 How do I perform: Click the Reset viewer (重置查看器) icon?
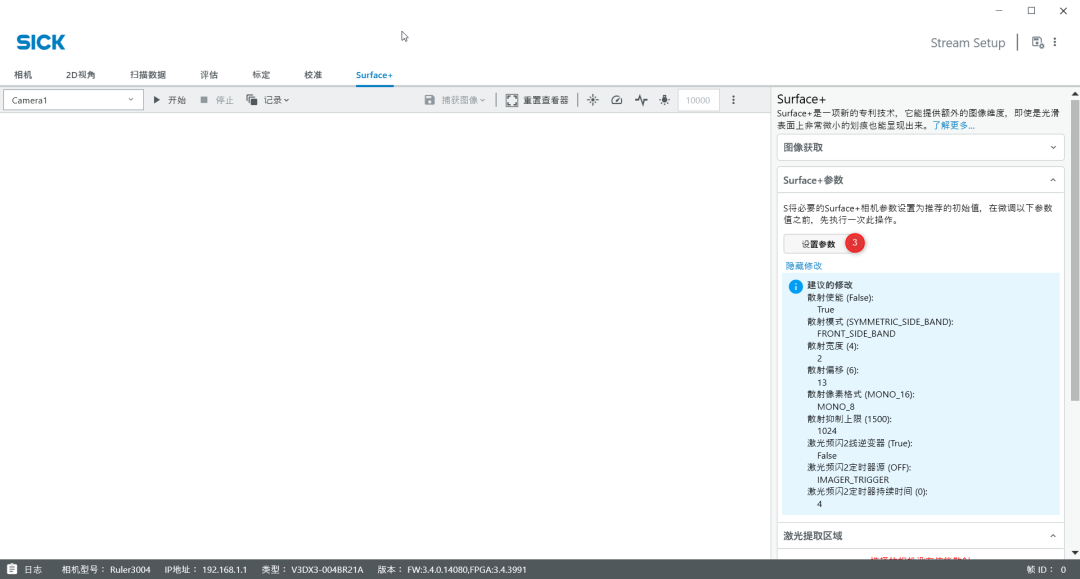tap(512, 100)
